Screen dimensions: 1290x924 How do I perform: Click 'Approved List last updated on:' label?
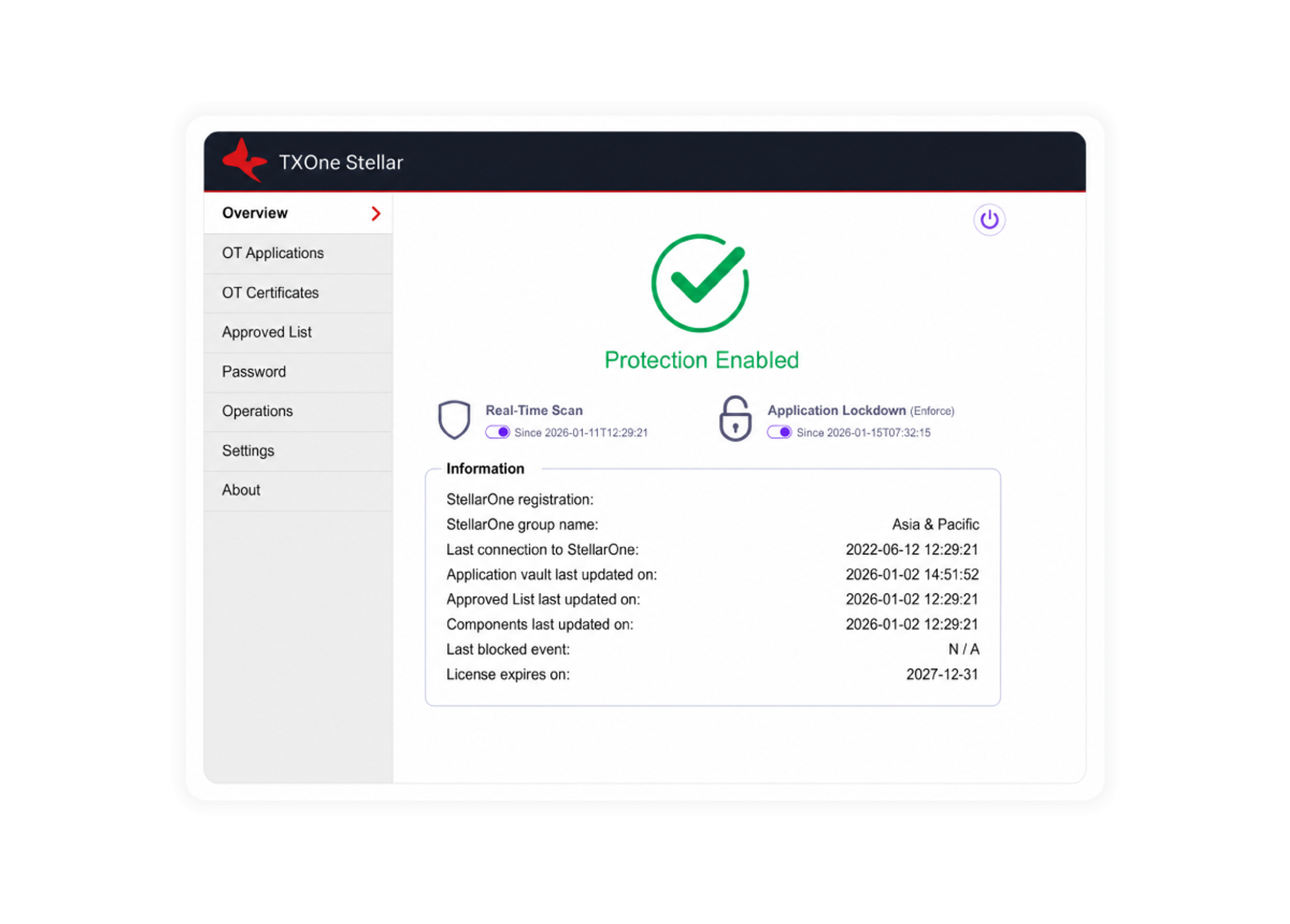point(543,599)
